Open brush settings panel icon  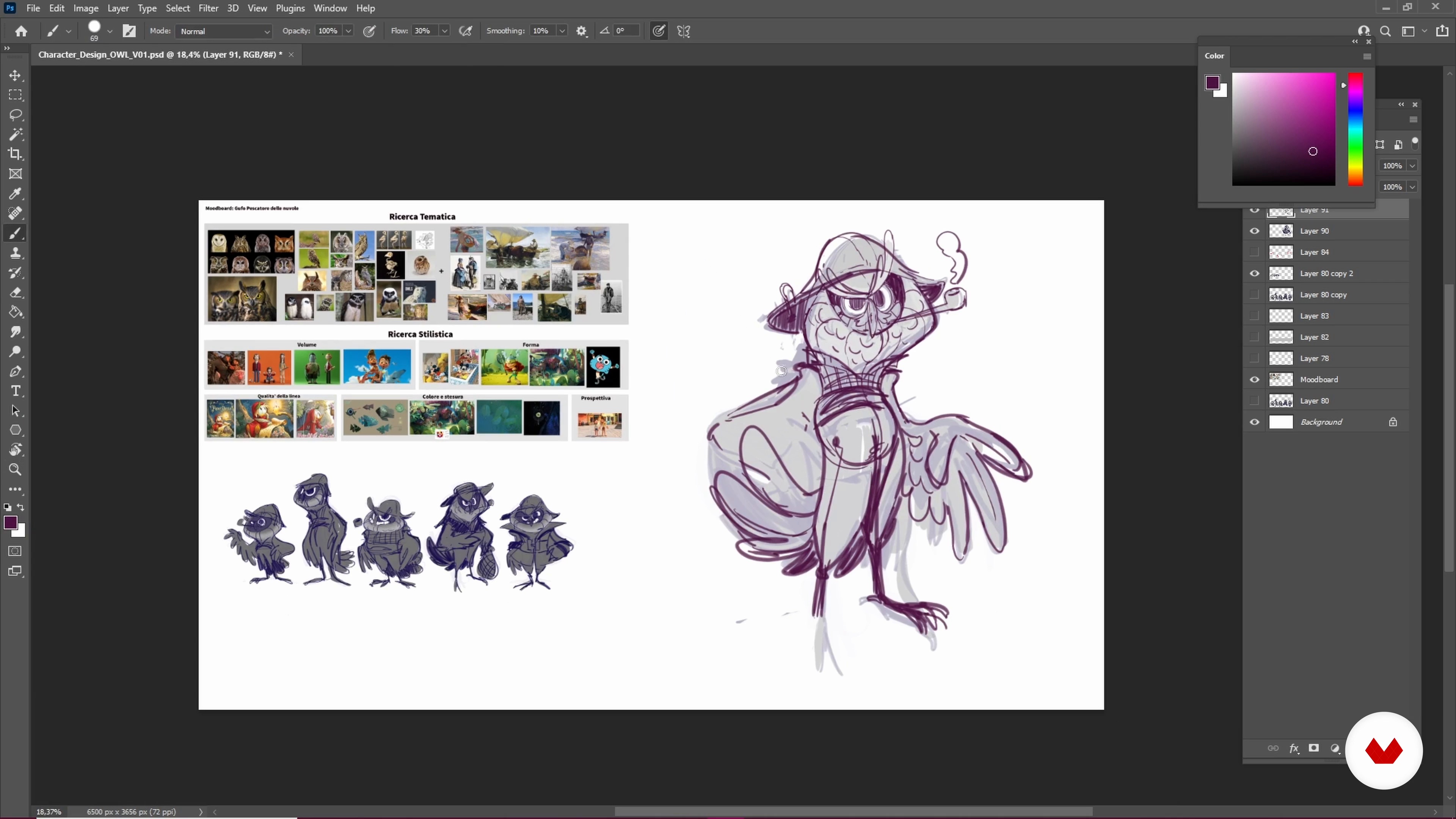129,31
